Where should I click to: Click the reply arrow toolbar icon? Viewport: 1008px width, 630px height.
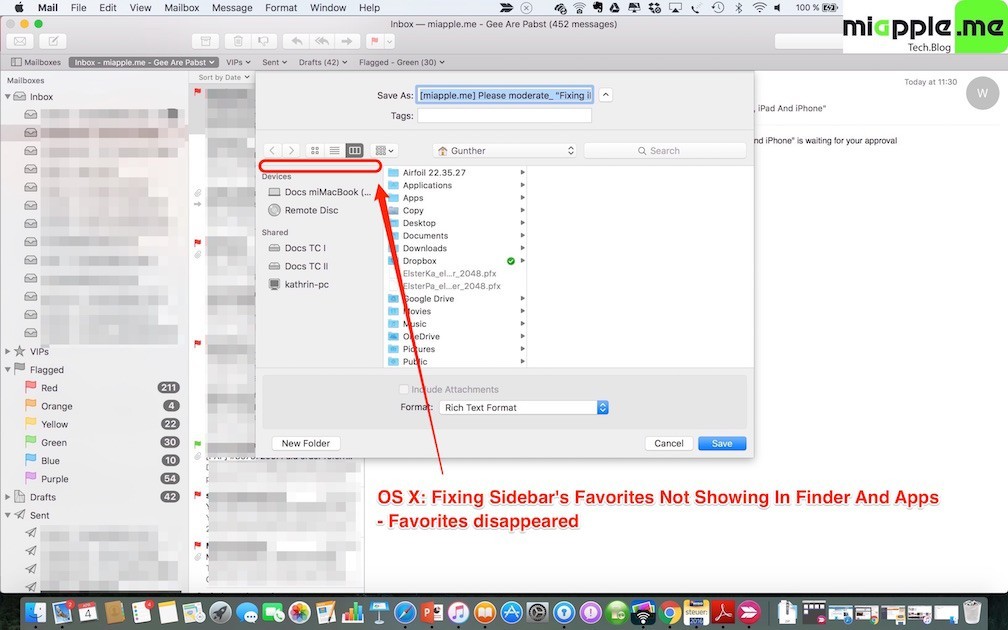click(x=296, y=41)
